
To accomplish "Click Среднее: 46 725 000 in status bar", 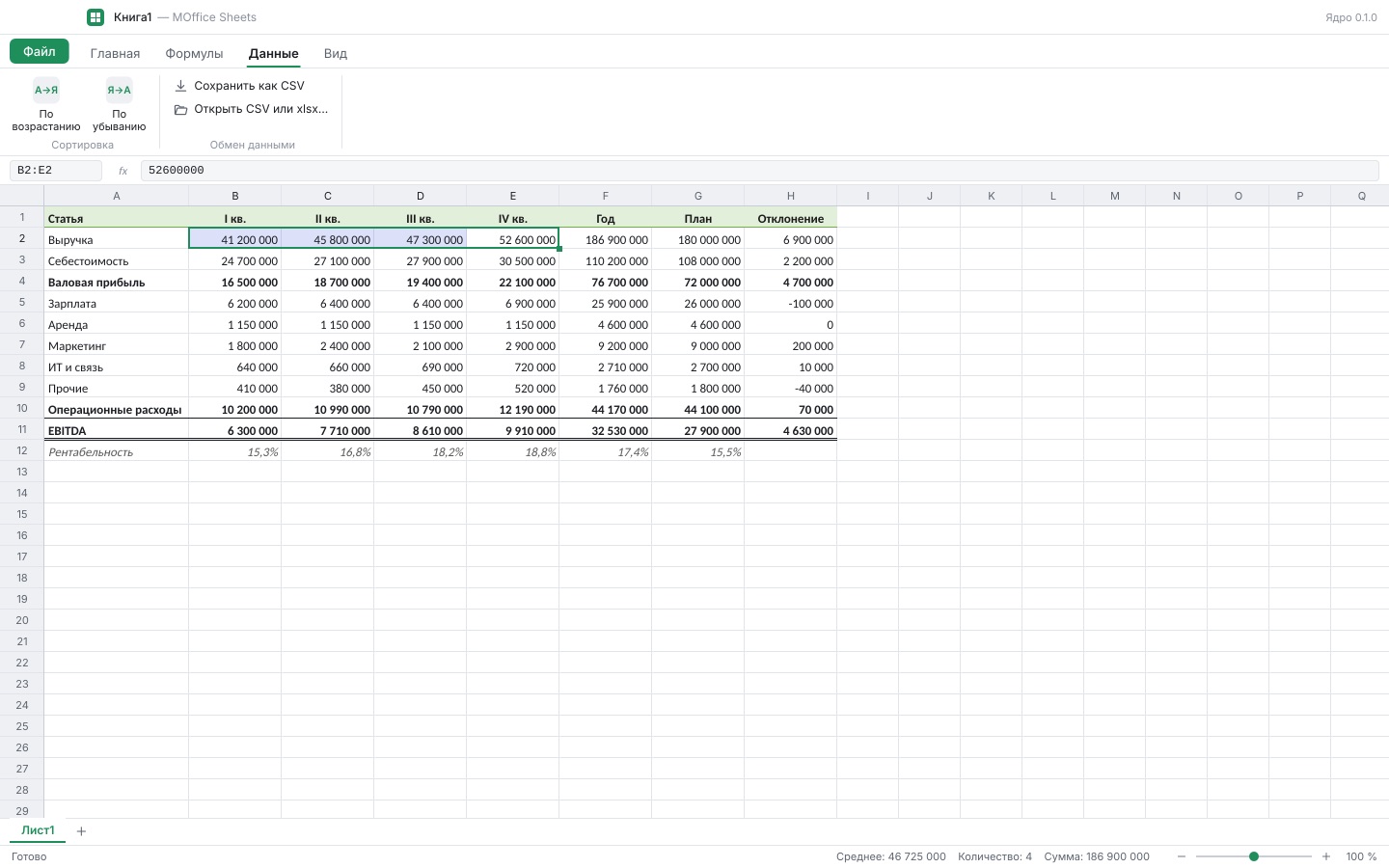I will (x=891, y=856).
